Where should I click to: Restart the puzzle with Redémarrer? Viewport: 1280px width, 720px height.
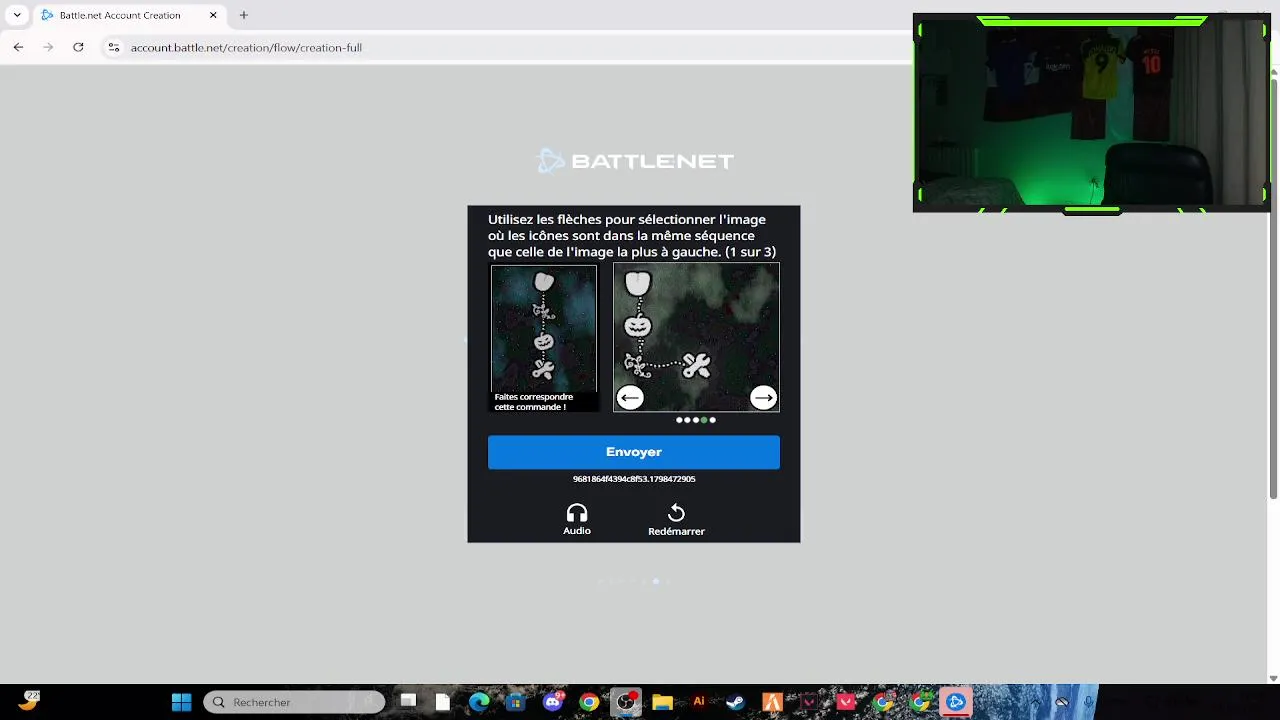[676, 519]
